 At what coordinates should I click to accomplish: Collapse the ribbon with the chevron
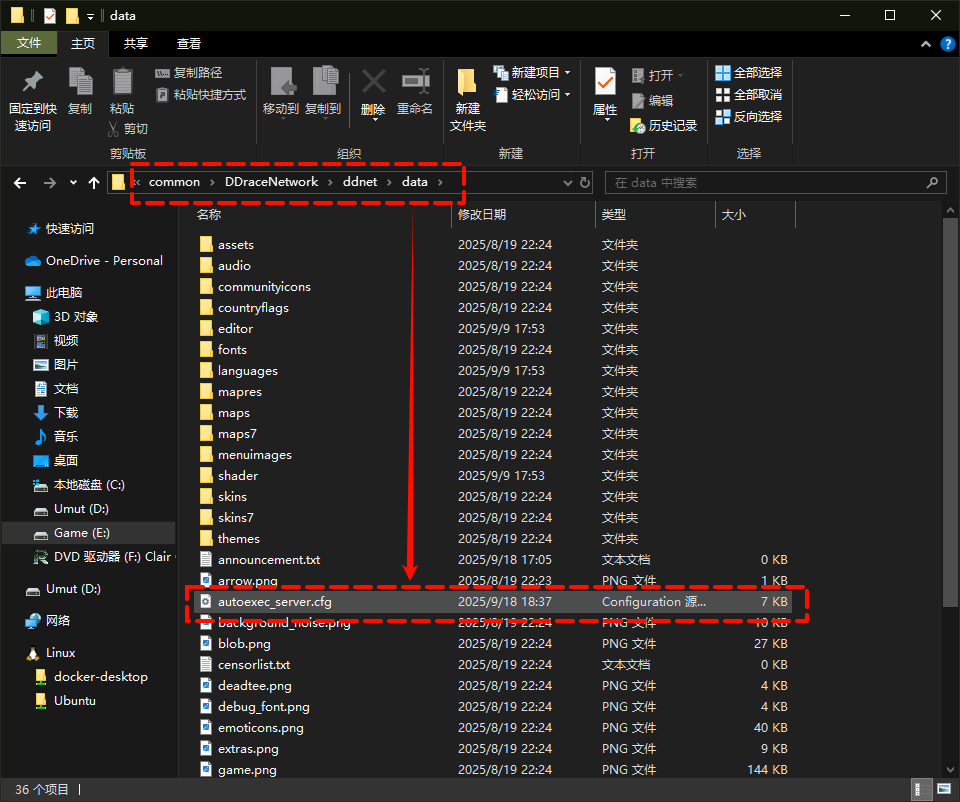tap(926, 44)
